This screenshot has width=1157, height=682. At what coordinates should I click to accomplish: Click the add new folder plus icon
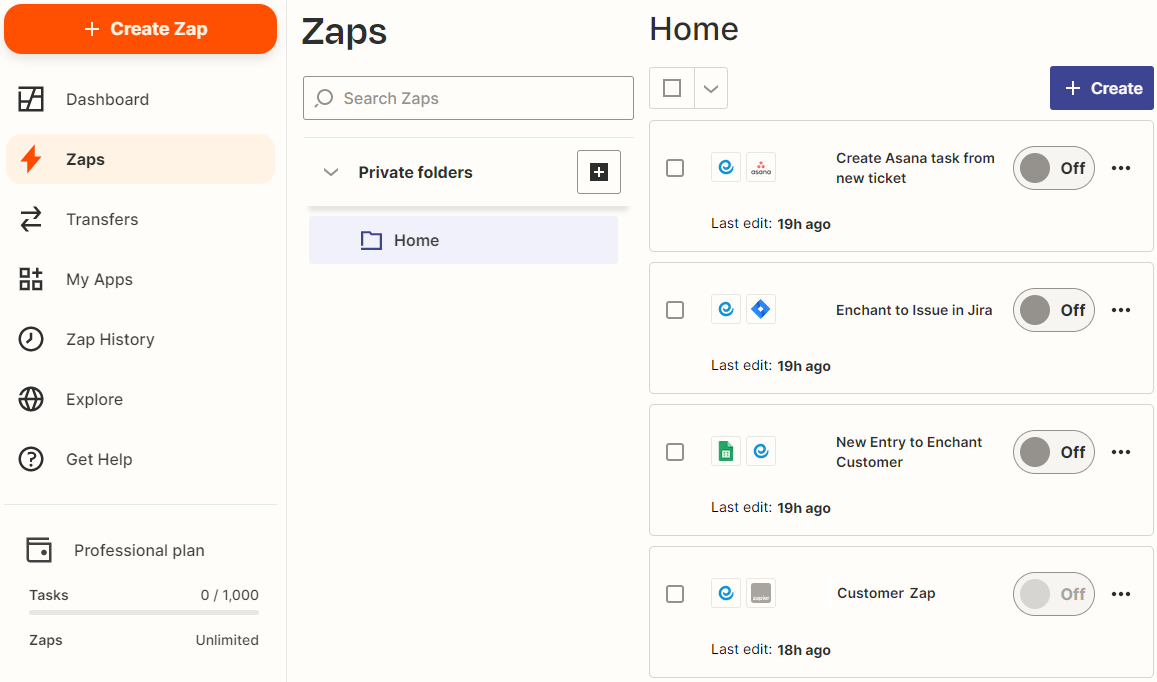598,172
